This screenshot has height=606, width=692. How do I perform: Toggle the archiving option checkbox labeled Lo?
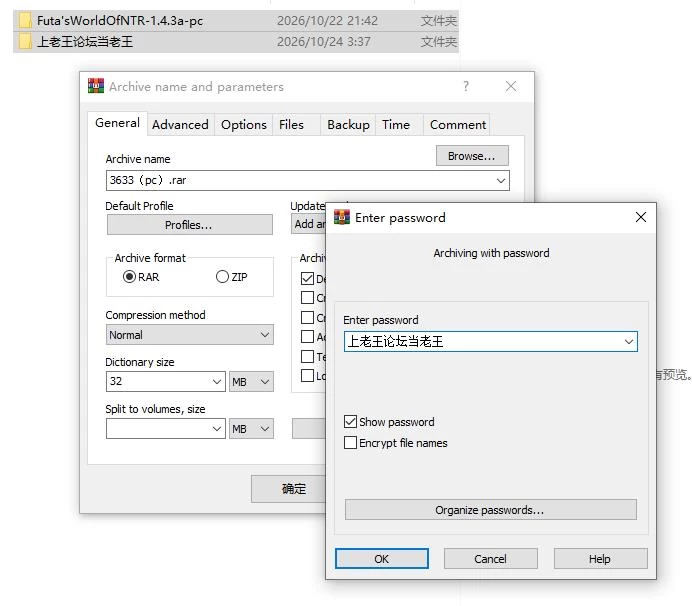coord(307,376)
